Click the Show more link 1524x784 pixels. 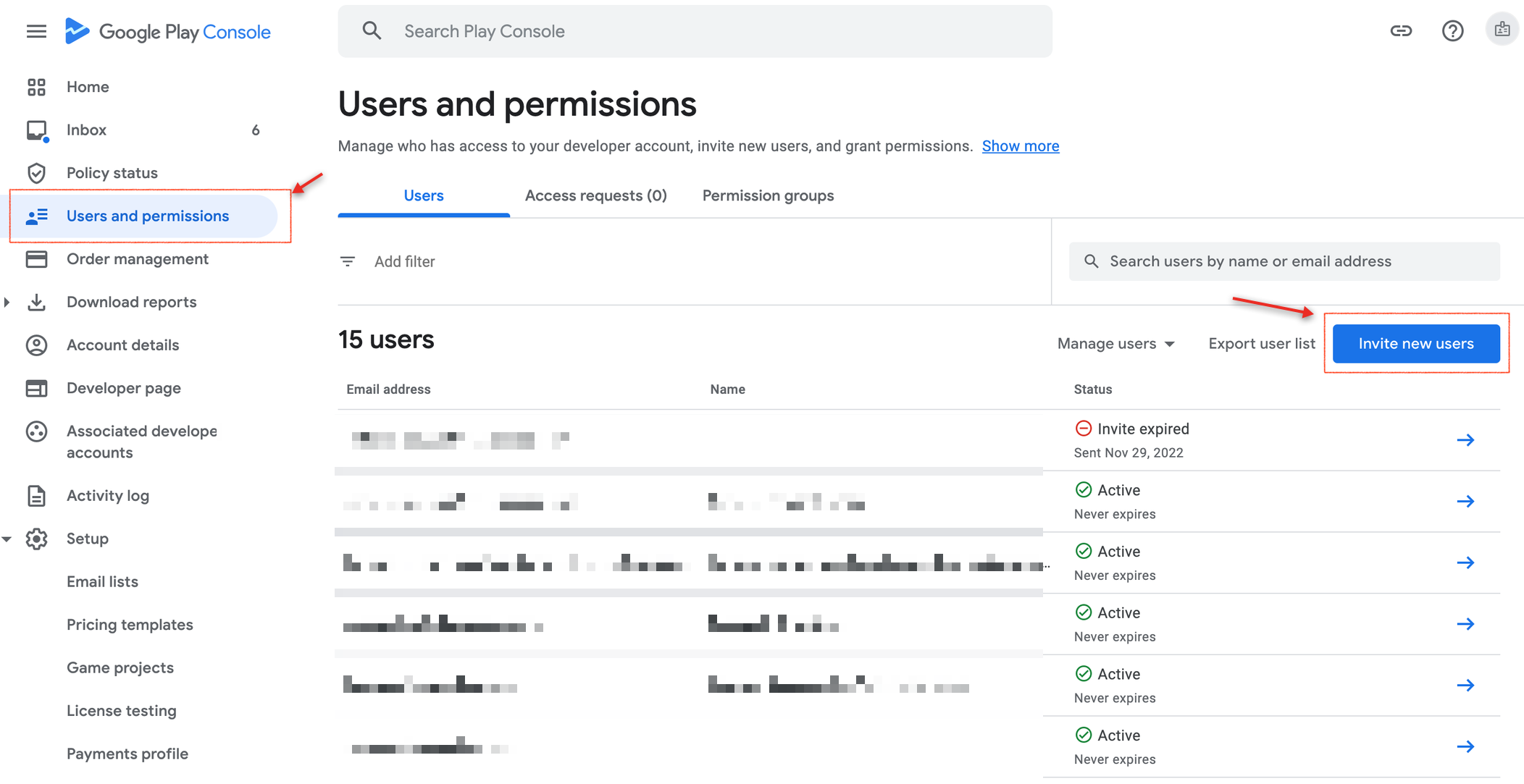1020,146
